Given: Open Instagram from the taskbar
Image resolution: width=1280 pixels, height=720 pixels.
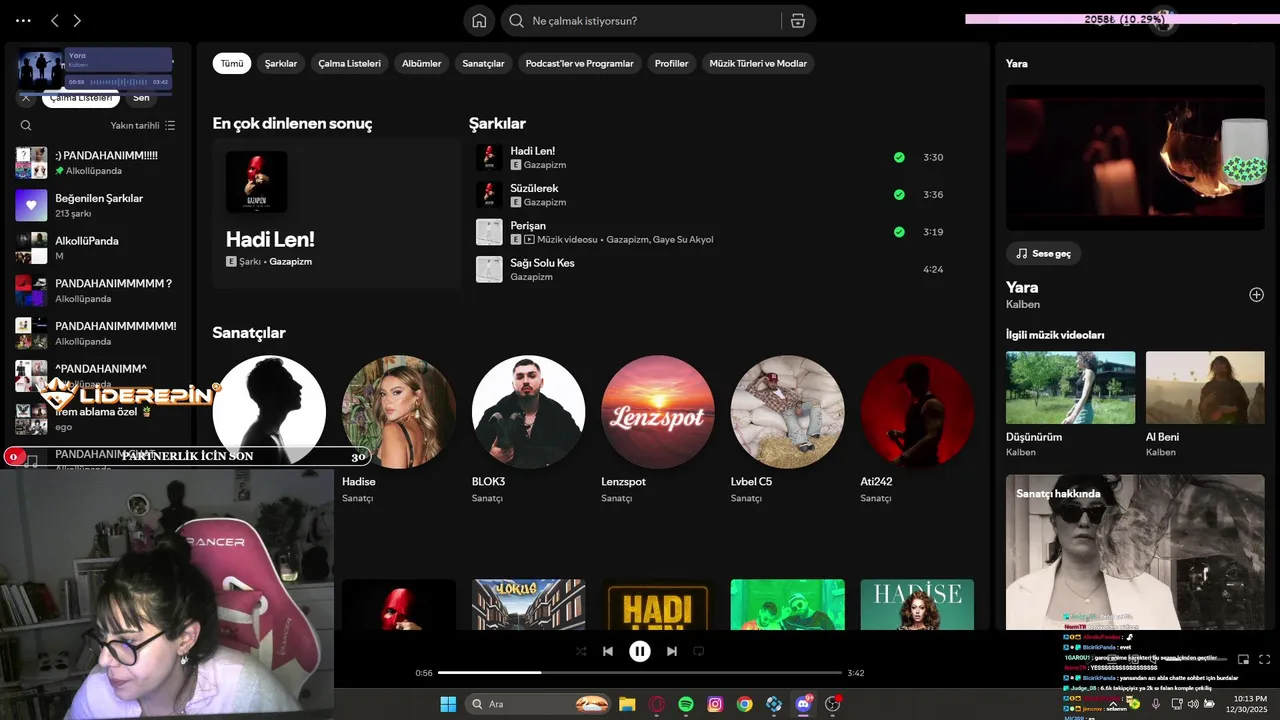Looking at the screenshot, I should 715,704.
